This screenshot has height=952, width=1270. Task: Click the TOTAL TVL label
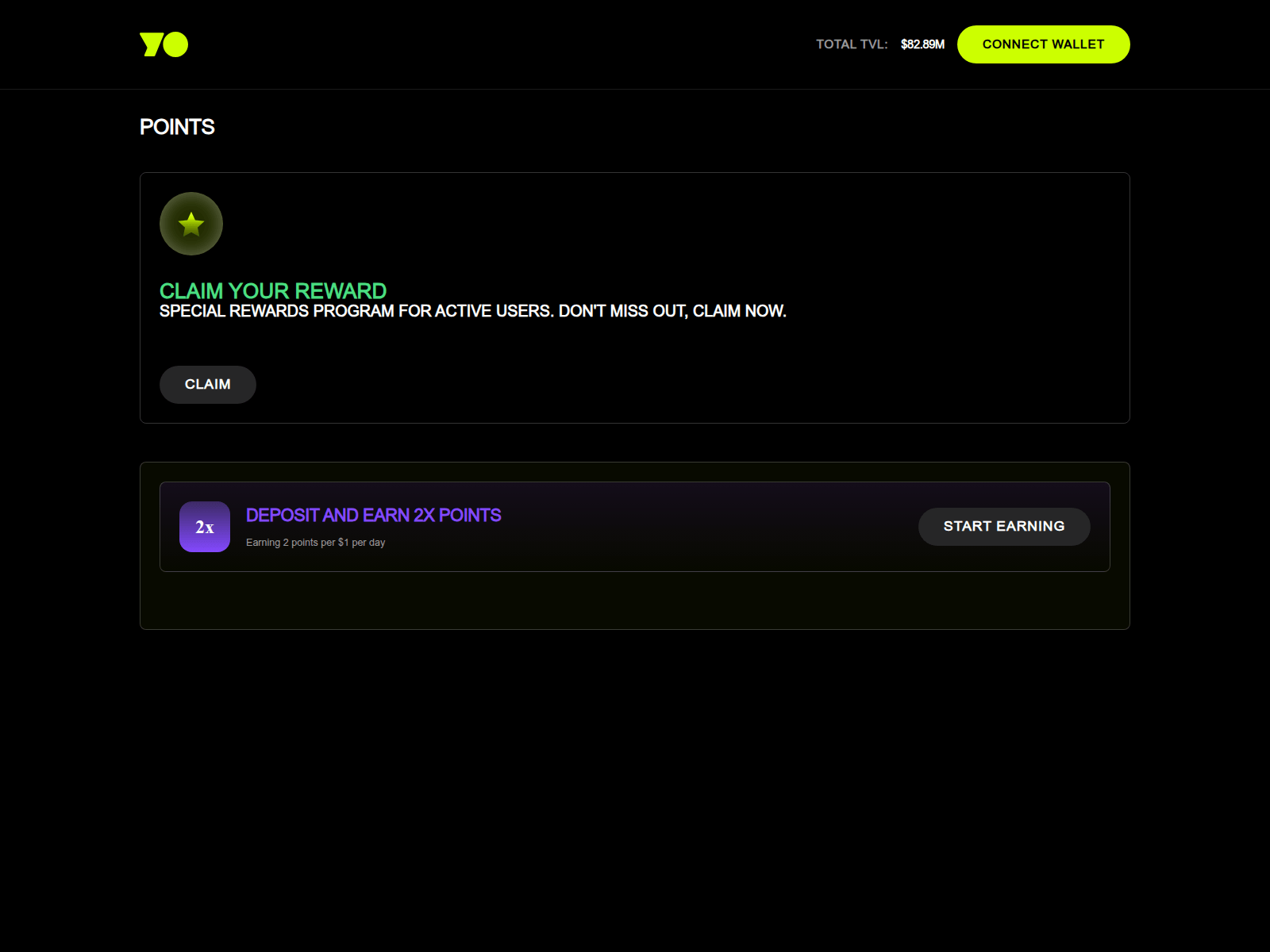click(x=851, y=44)
